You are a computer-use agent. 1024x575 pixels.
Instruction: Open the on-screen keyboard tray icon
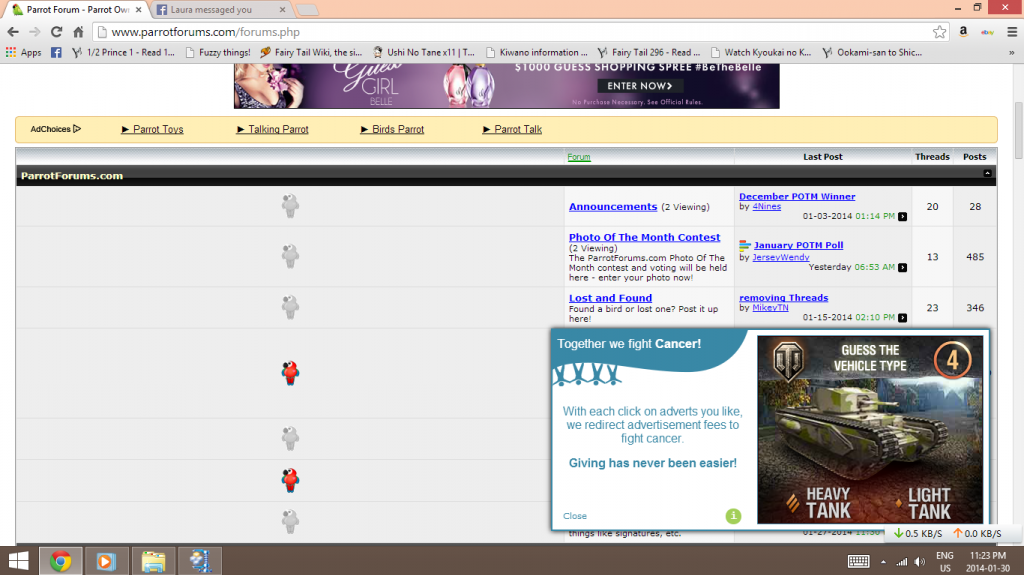click(858, 561)
